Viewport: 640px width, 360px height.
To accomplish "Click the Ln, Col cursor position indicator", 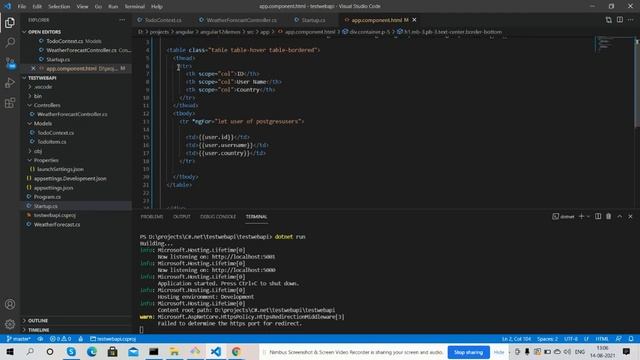I will point(516,339).
